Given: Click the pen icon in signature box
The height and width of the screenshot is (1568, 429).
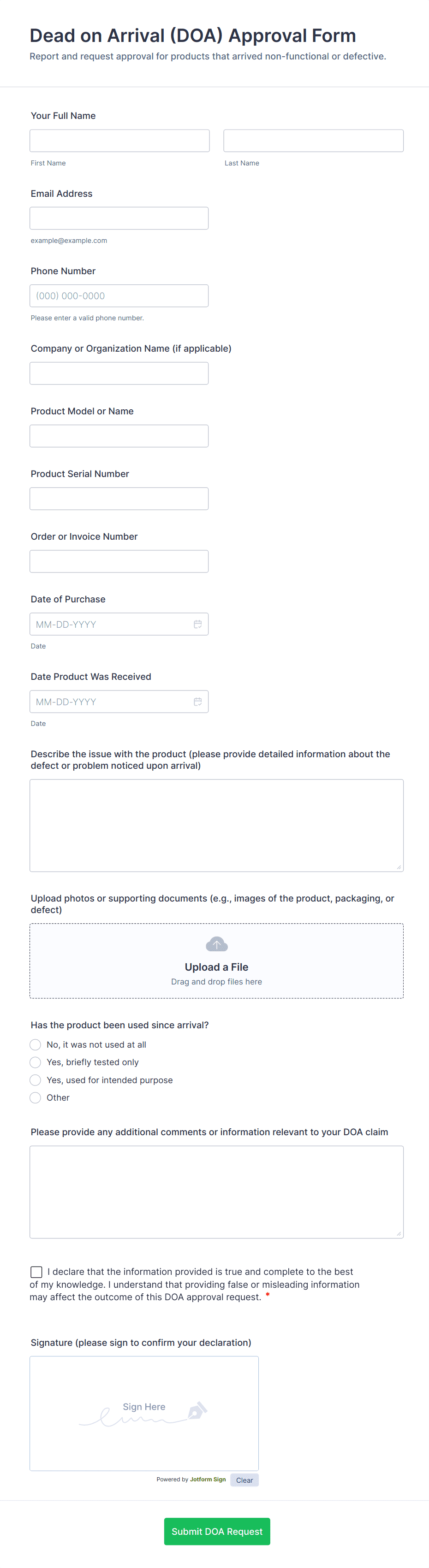Looking at the screenshot, I should [x=197, y=1410].
